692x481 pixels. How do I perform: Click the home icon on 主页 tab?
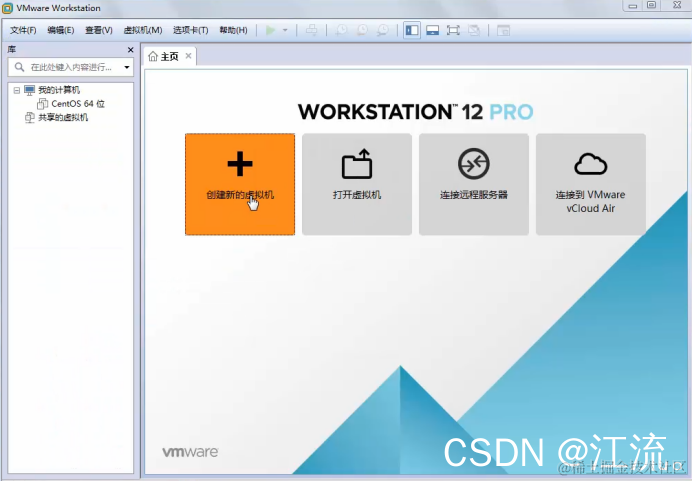[x=153, y=56]
